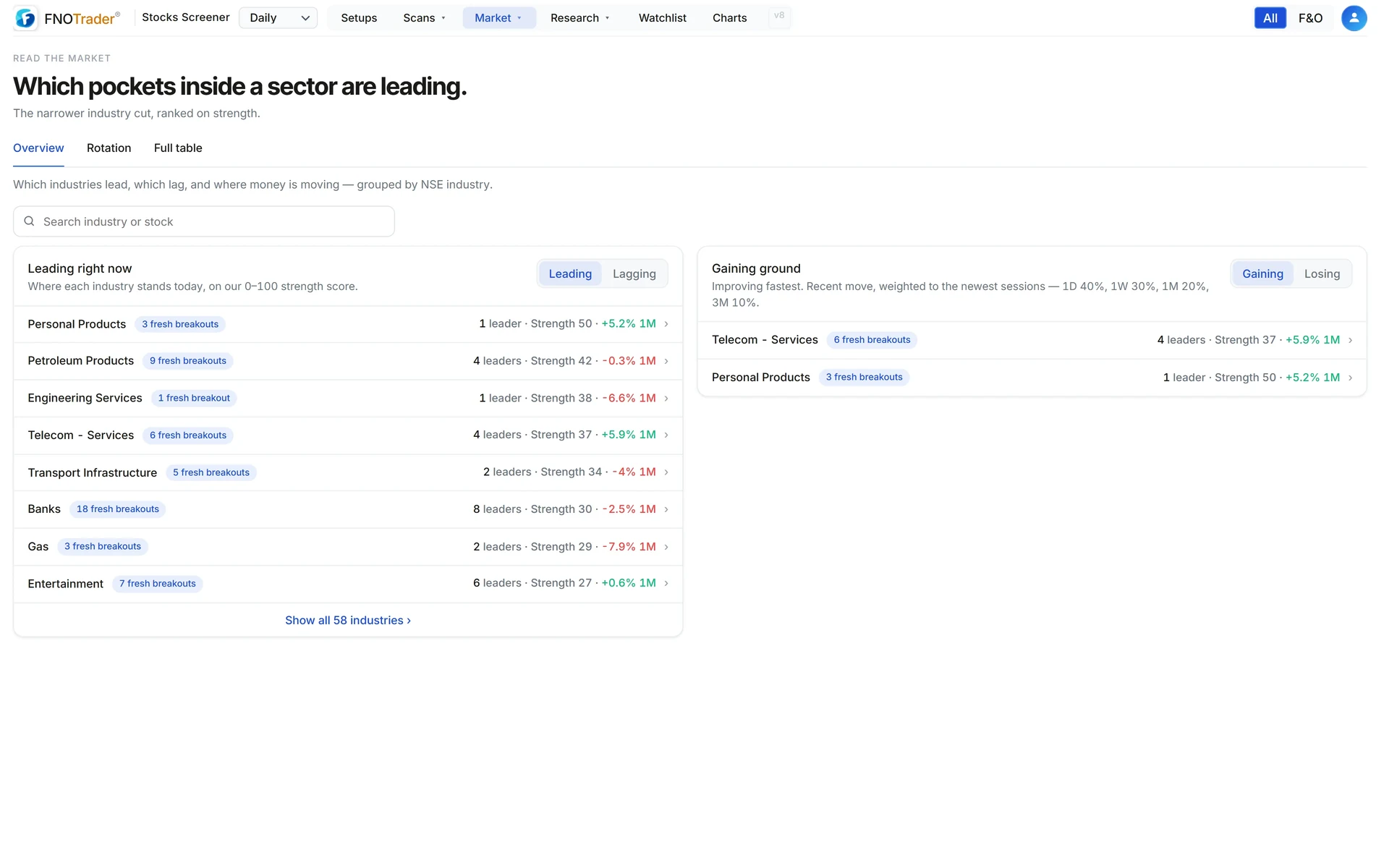This screenshot has height=868, width=1389.
Task: Expand the Market menu
Action: [x=499, y=18]
